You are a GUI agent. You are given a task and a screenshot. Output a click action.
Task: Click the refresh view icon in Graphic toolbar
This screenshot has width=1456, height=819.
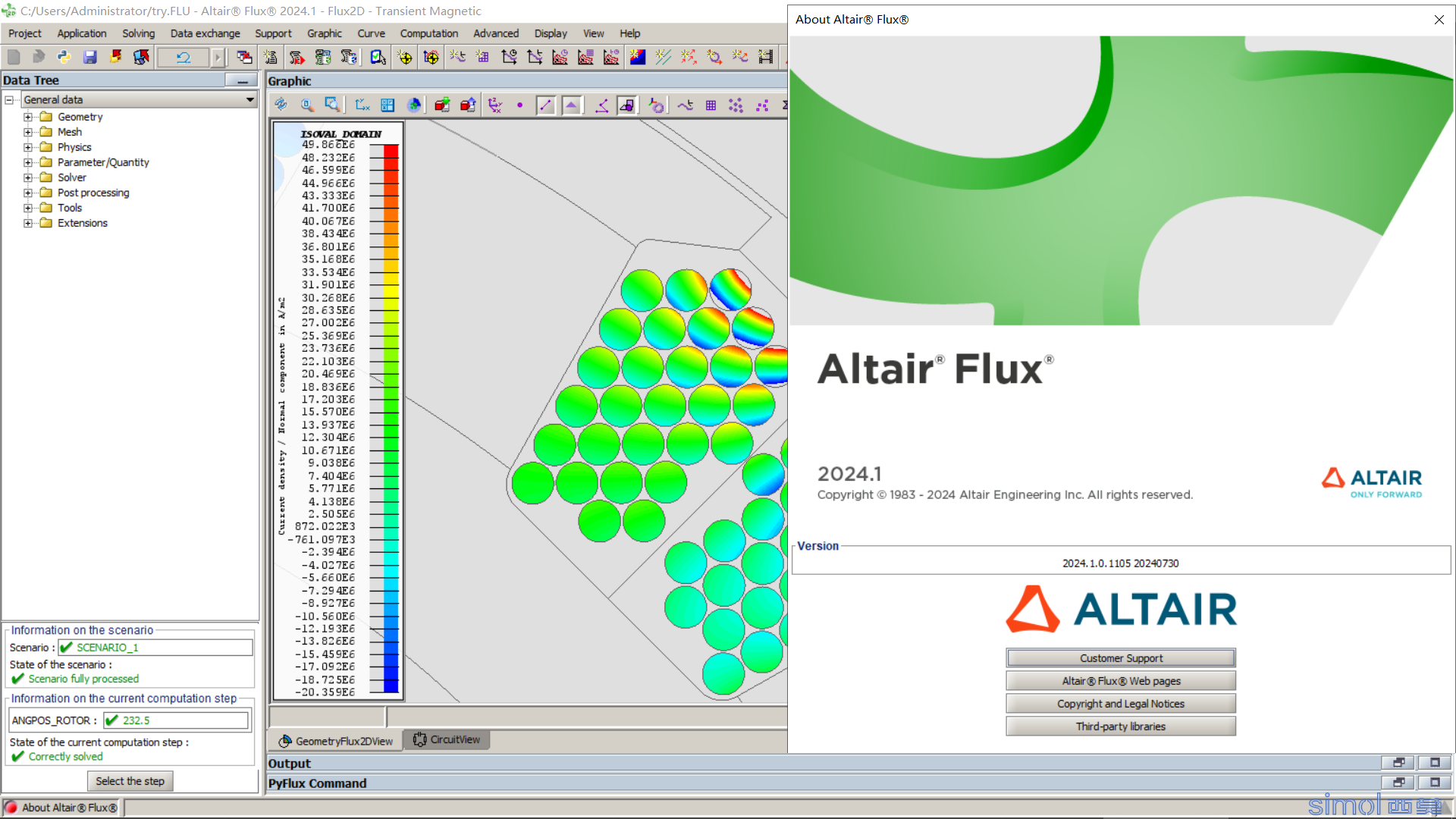[281, 105]
